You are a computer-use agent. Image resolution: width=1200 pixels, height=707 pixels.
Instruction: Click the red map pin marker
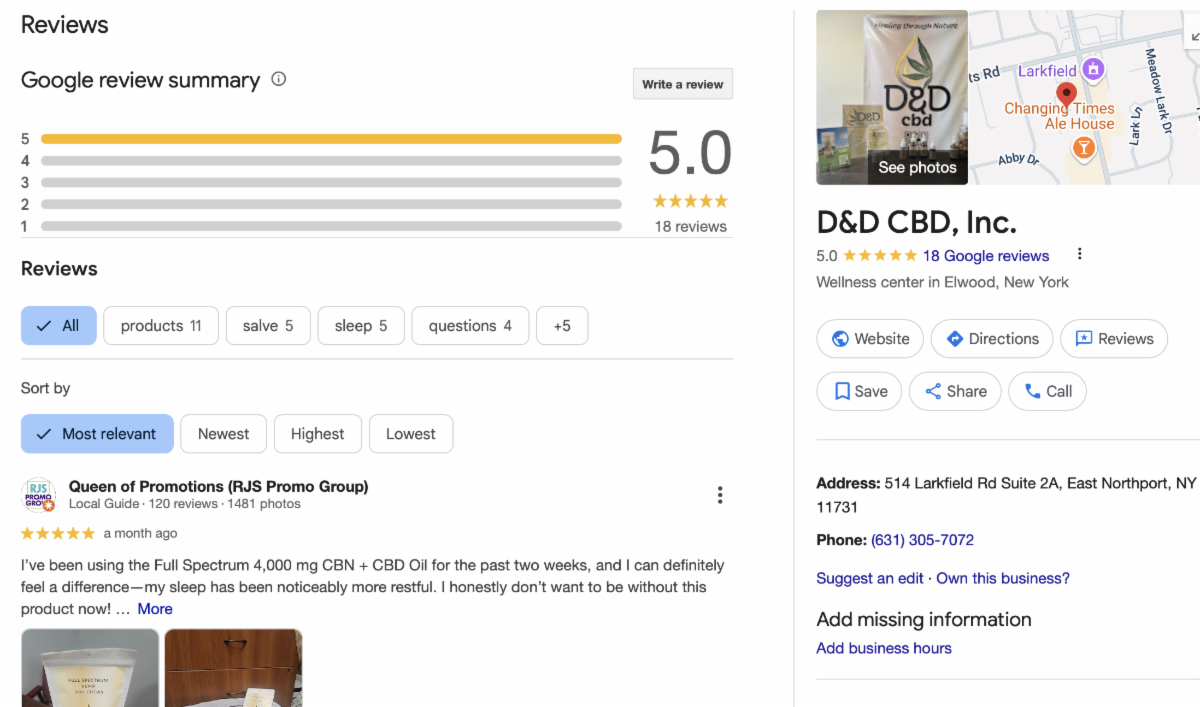click(1066, 94)
